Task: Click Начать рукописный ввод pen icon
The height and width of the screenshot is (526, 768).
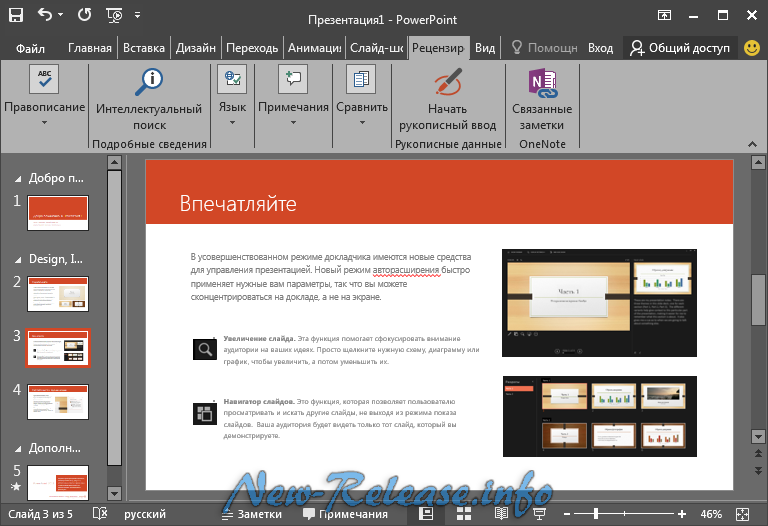Action: [447, 82]
